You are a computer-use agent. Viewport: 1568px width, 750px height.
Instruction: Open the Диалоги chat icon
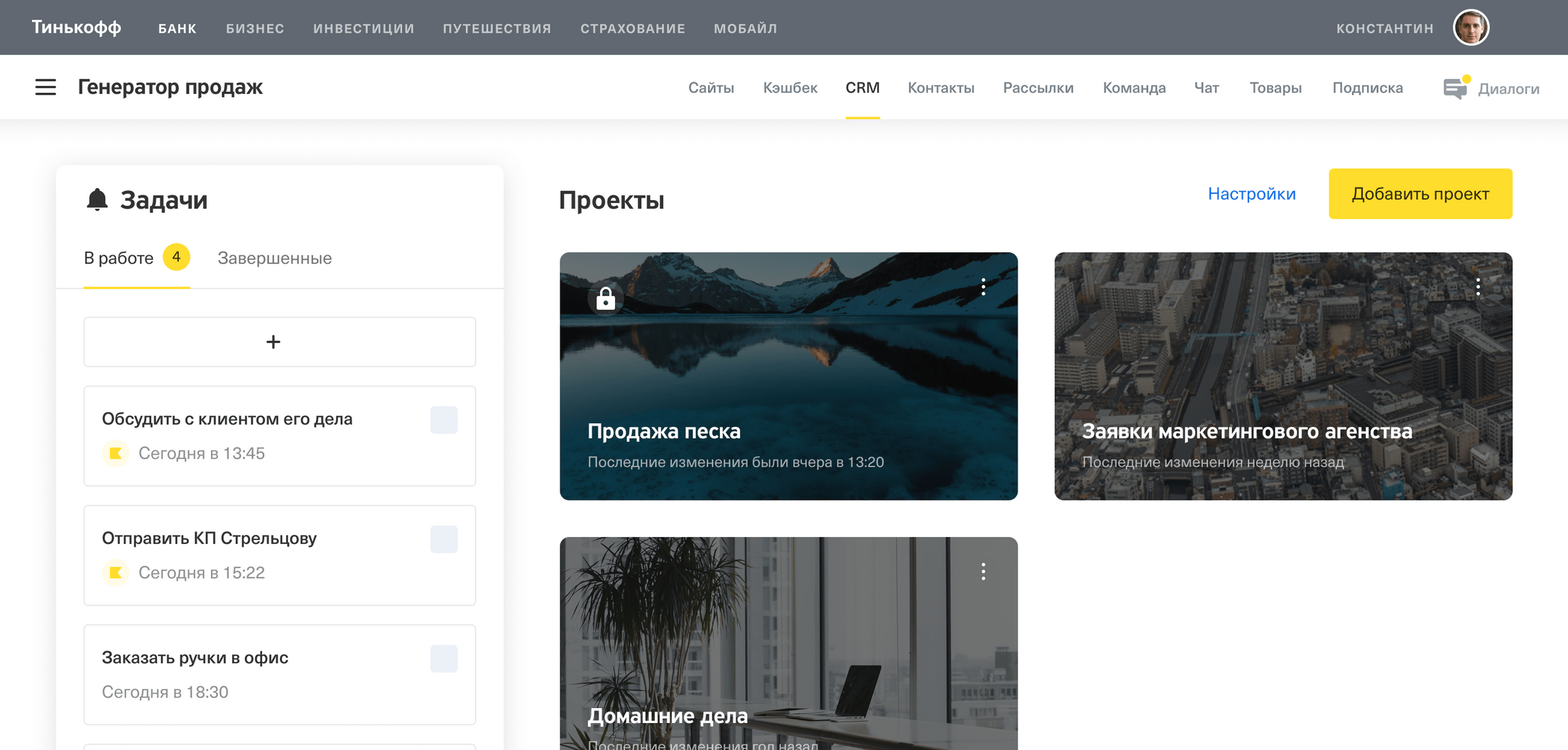1455,88
